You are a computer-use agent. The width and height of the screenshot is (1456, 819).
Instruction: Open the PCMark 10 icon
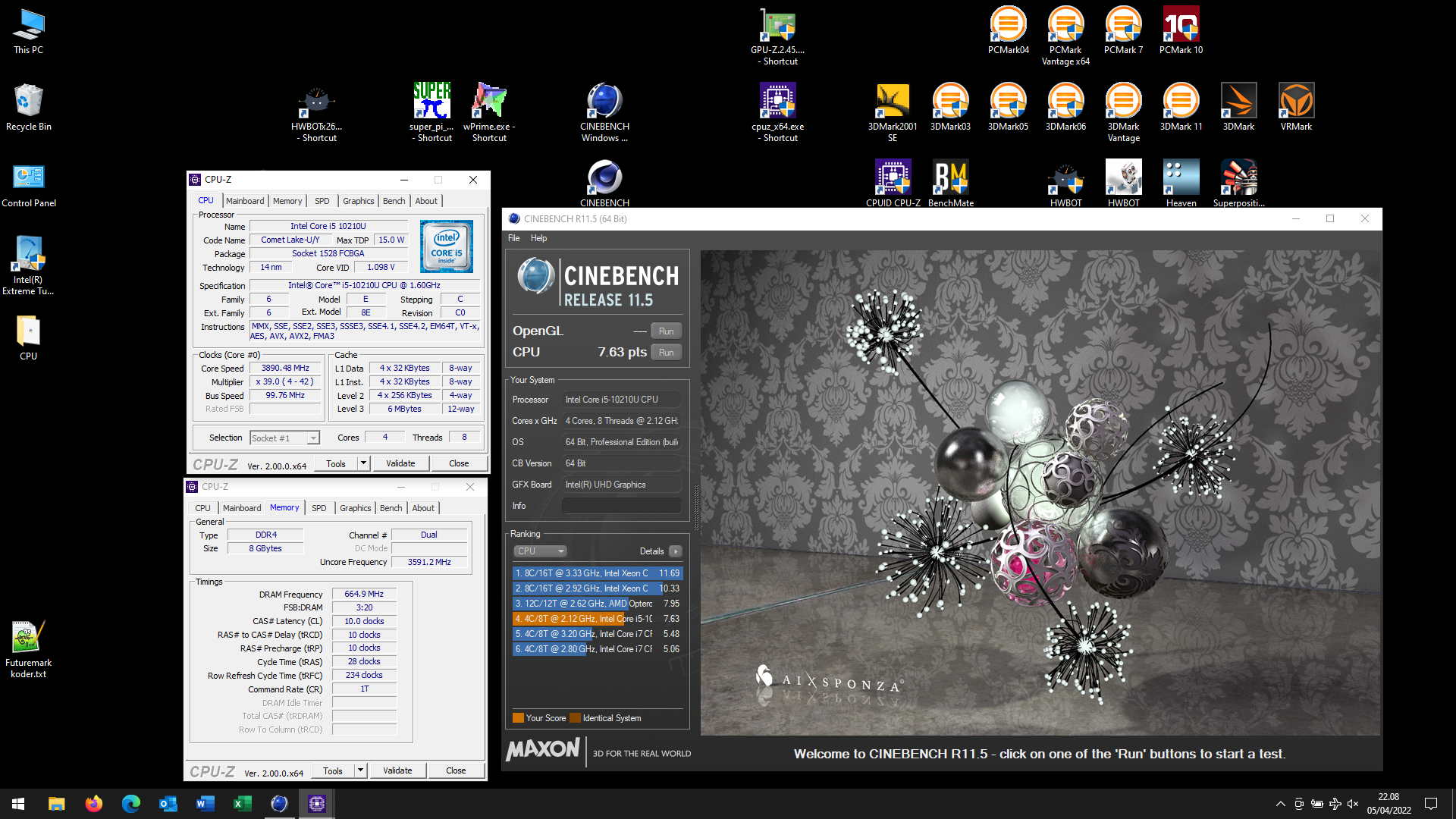1181,30
